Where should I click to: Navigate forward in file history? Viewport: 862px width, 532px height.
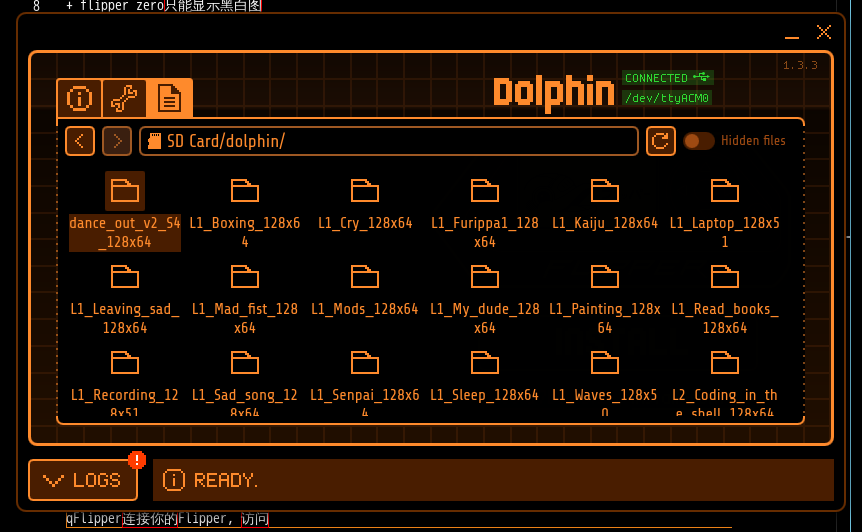click(x=117, y=141)
